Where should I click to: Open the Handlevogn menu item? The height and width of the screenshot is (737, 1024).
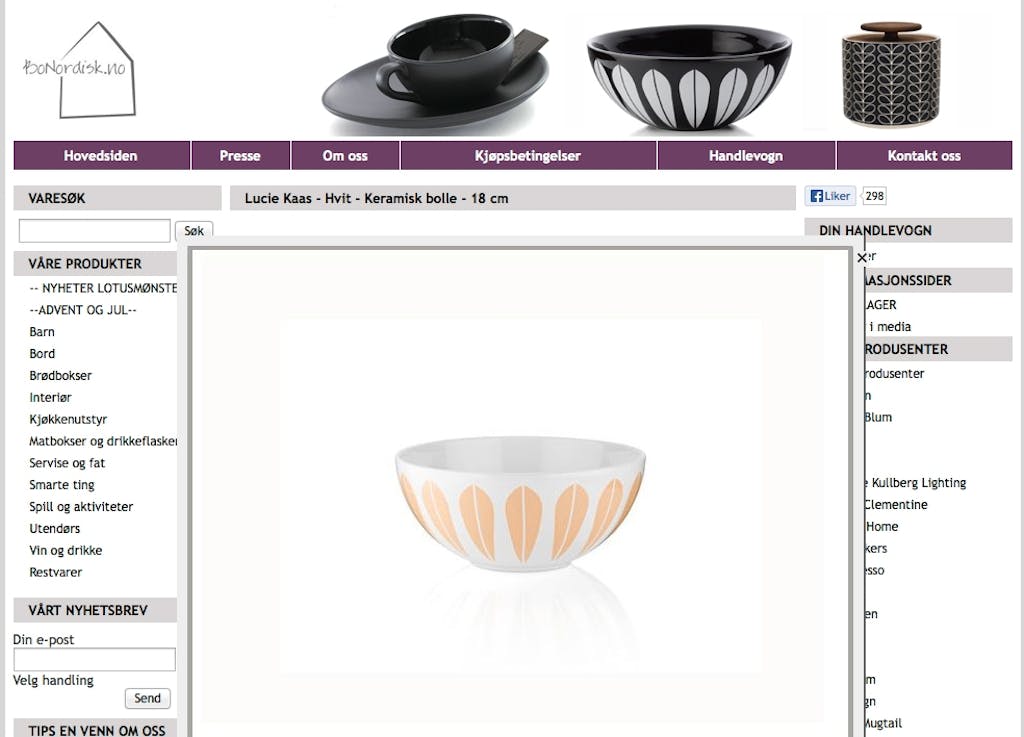point(746,155)
